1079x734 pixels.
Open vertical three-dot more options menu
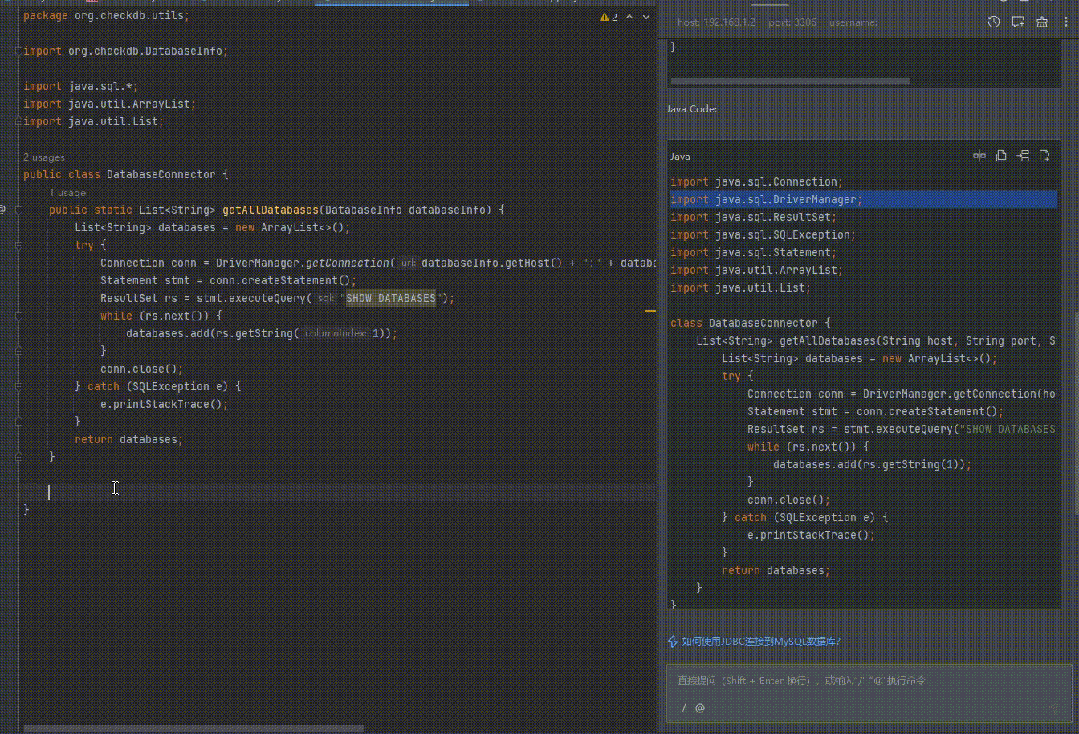pyautogui.click(x=1065, y=22)
